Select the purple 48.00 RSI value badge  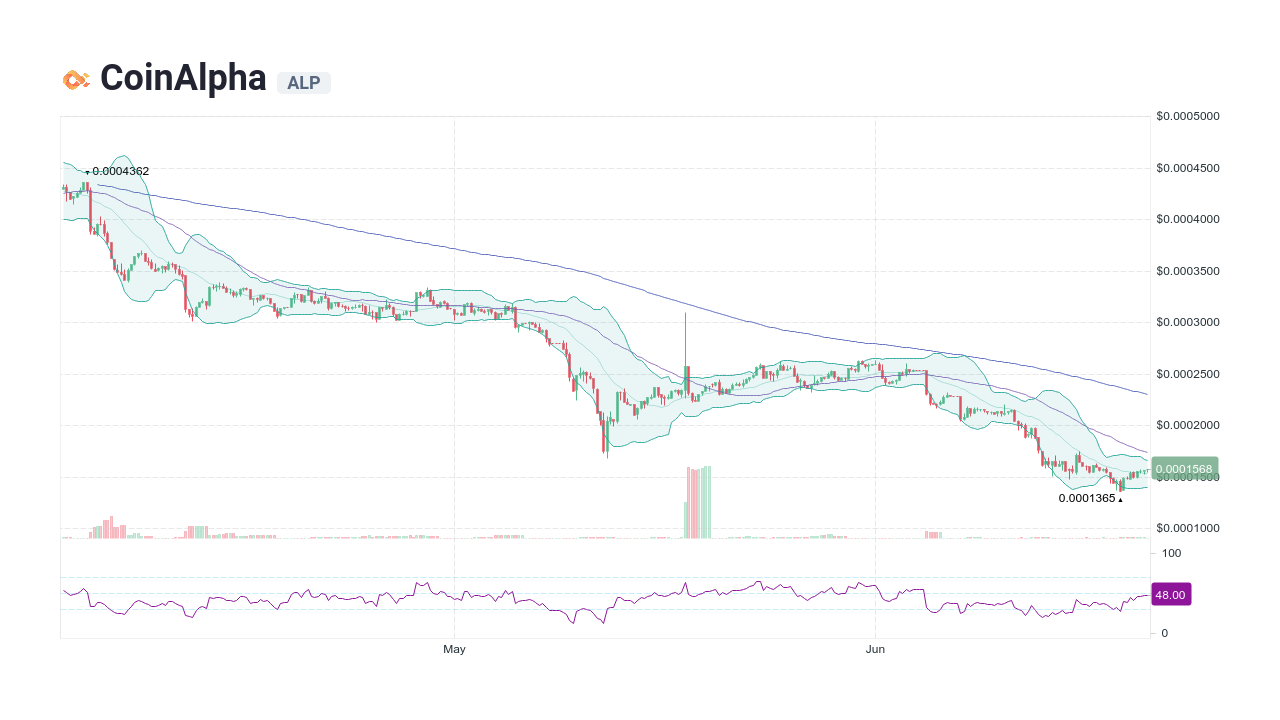click(1171, 594)
